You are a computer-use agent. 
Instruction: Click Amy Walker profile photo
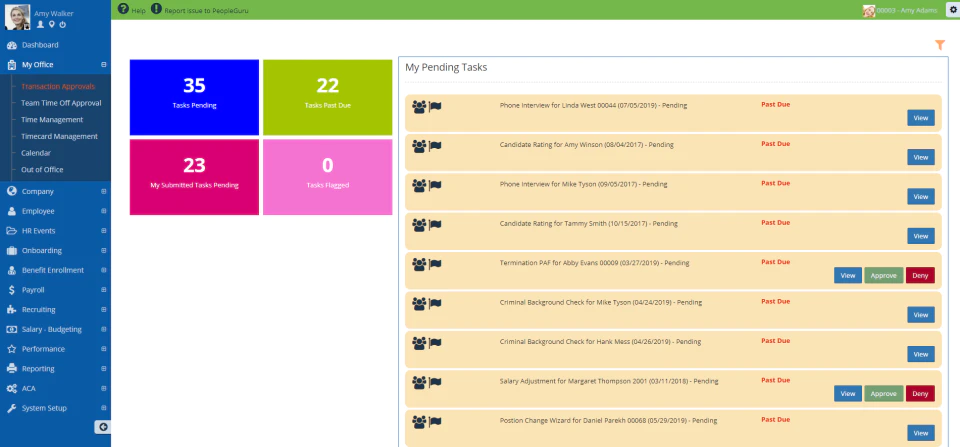[17, 17]
